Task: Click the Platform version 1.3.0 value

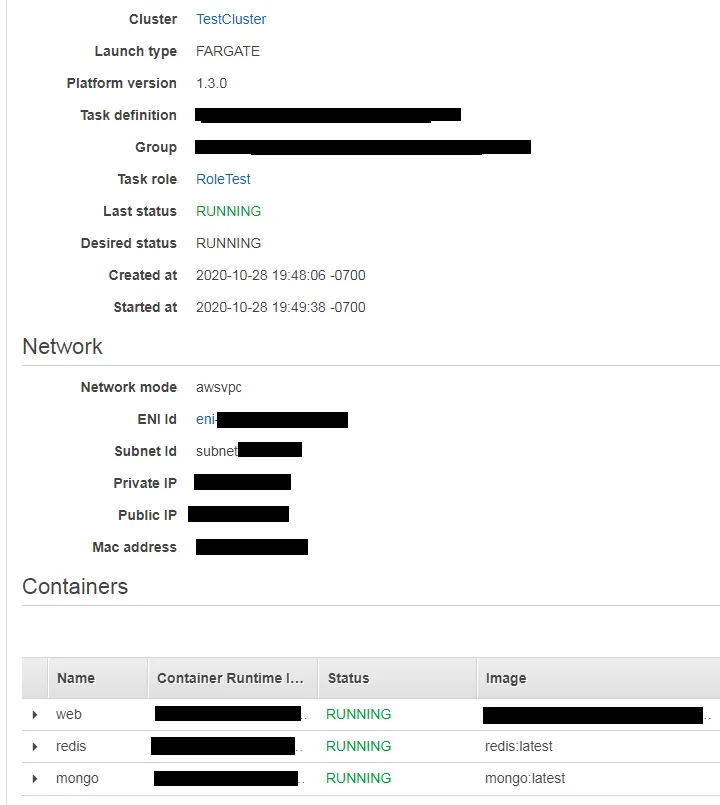Action: [211, 83]
